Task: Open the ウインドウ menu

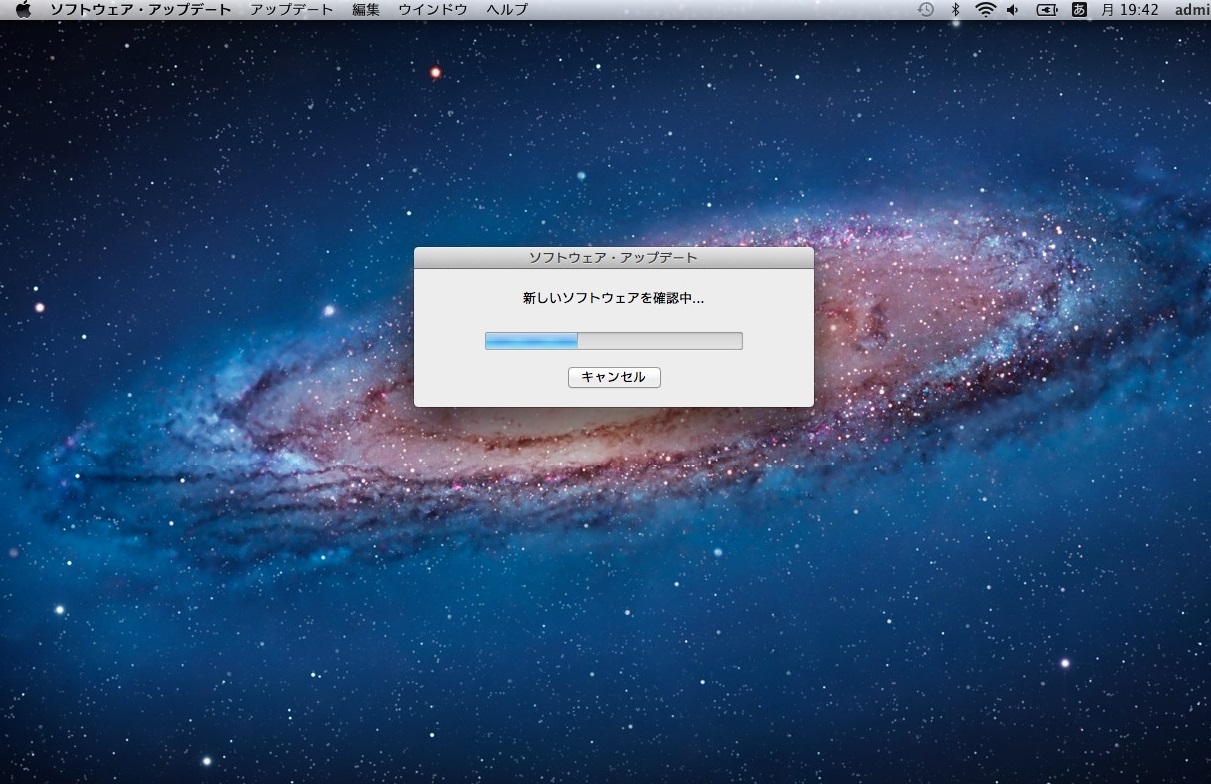Action: [x=432, y=10]
